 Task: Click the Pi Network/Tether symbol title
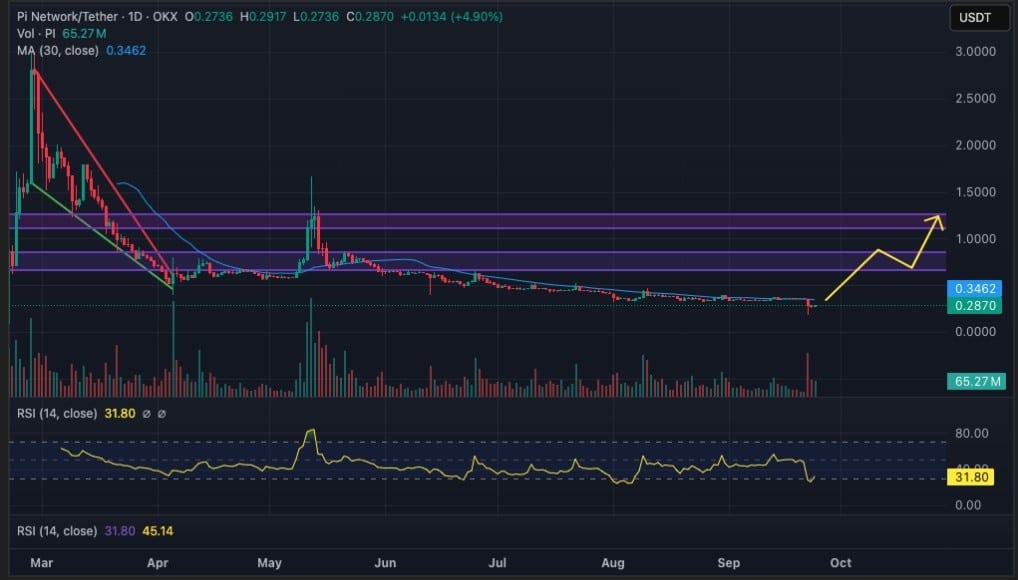tap(68, 17)
